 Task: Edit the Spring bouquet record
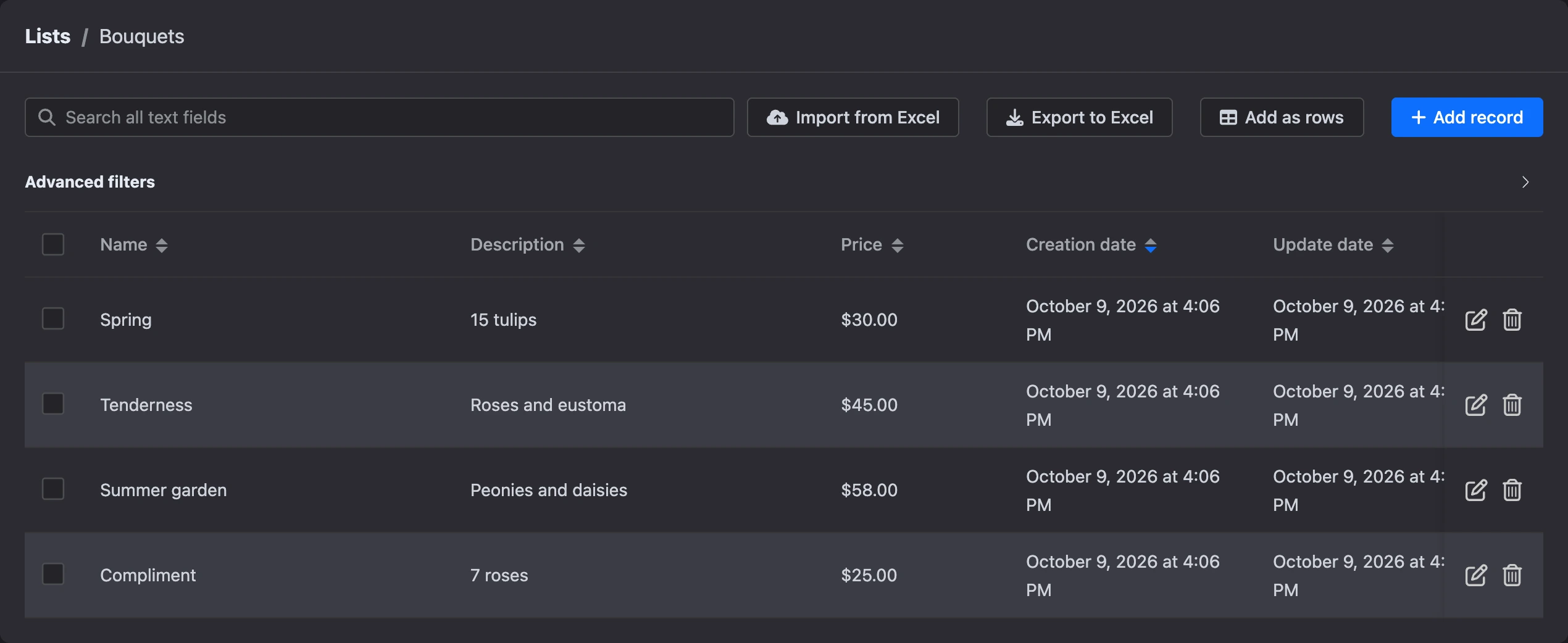click(1475, 320)
